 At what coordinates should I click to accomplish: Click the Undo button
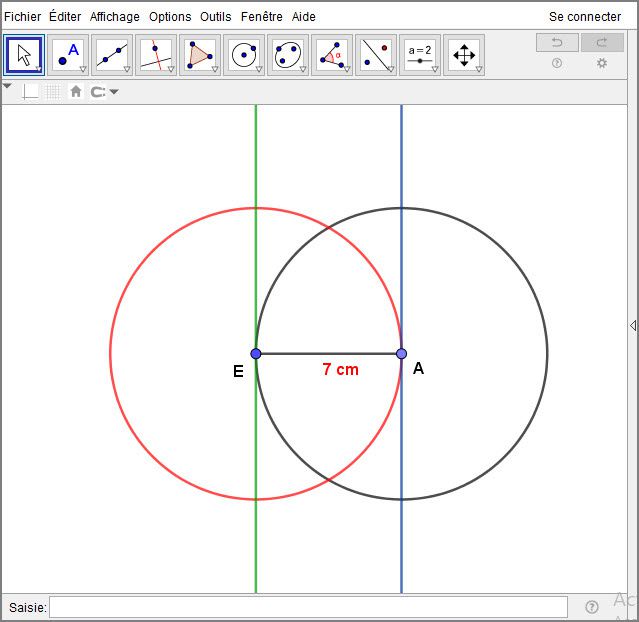point(557,42)
